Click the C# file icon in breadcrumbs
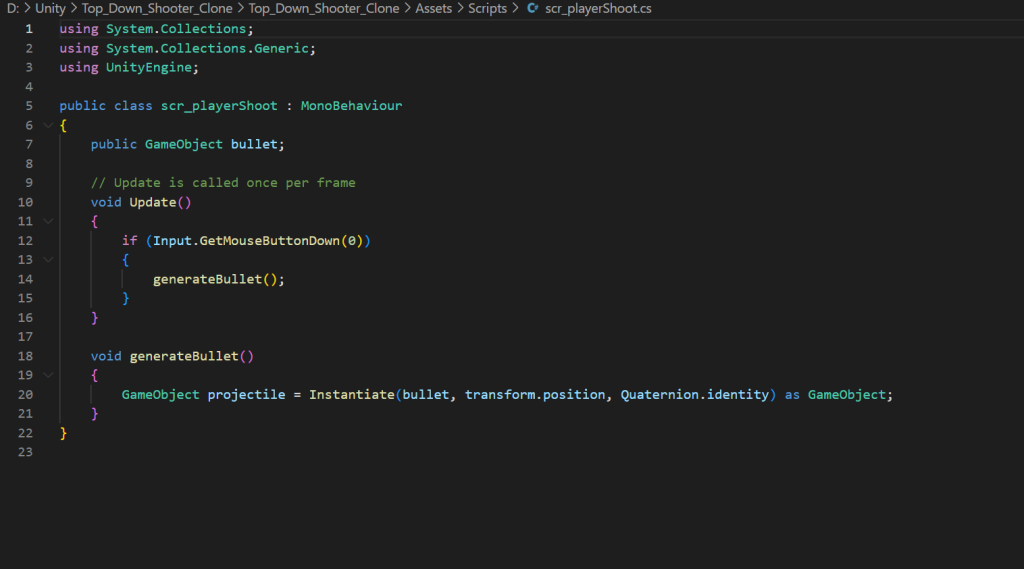Screen dimensions: 1024x569 (532, 9)
